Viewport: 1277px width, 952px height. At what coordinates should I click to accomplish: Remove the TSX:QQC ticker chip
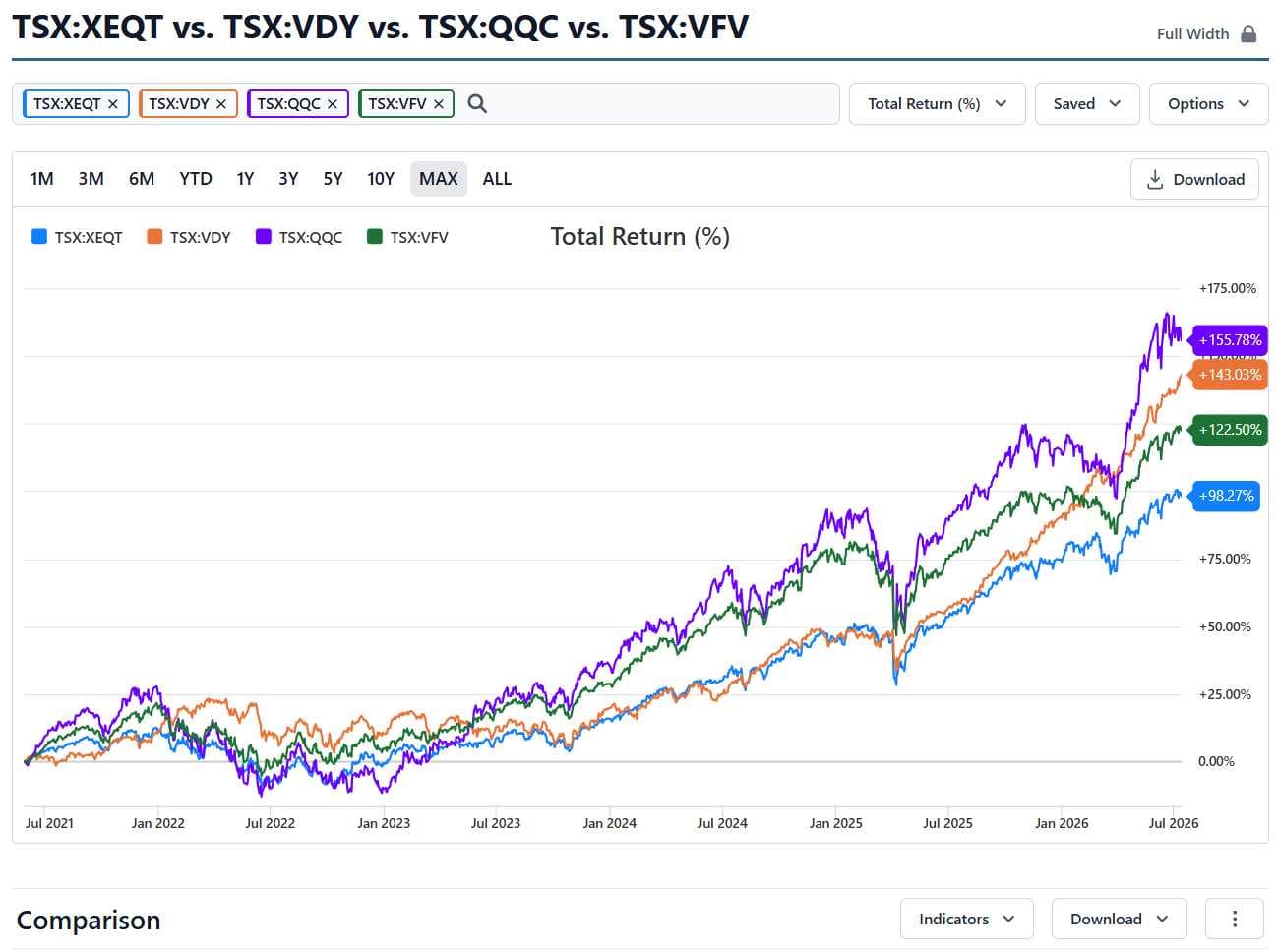pos(333,104)
